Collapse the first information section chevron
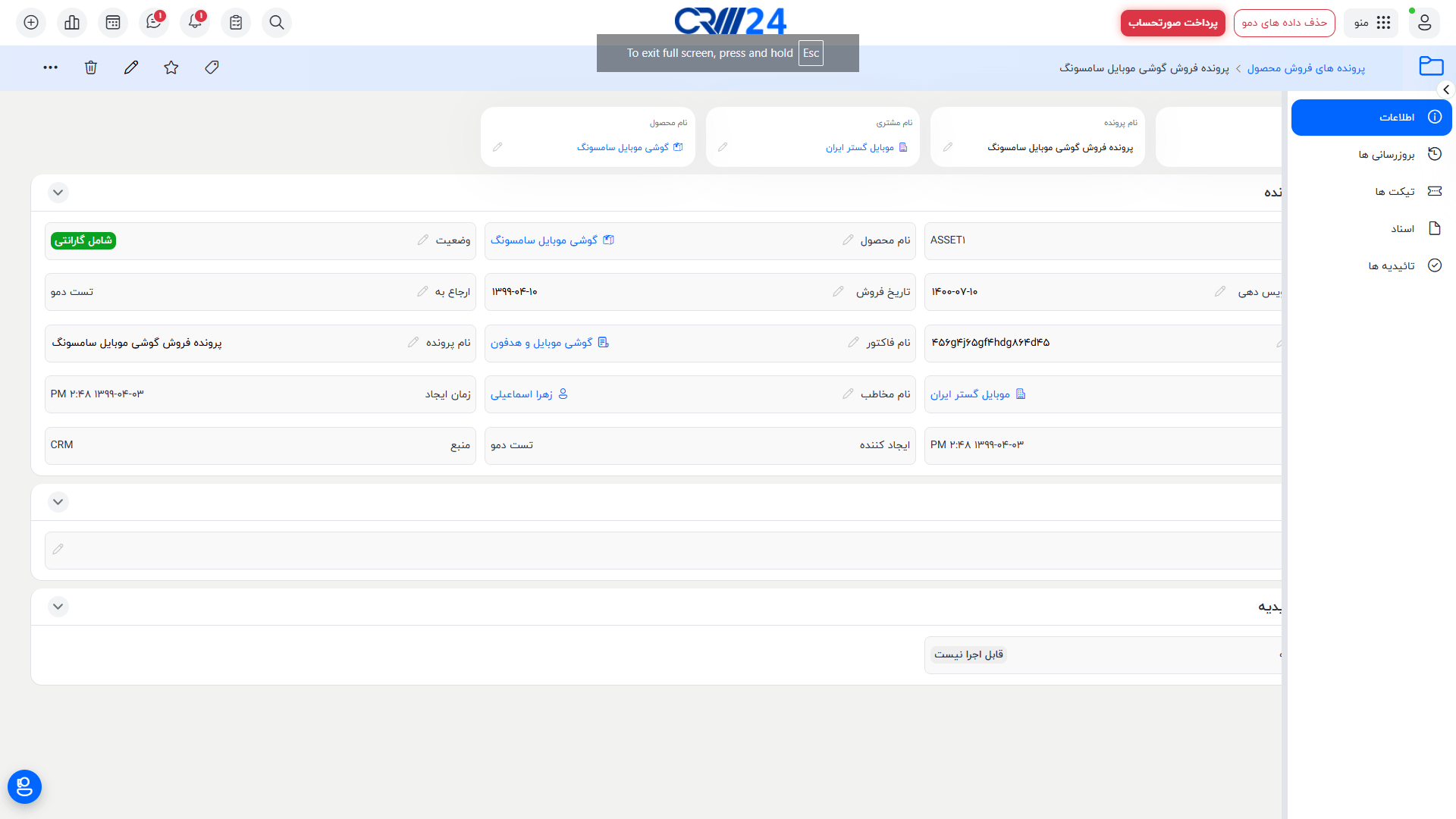 tap(58, 193)
